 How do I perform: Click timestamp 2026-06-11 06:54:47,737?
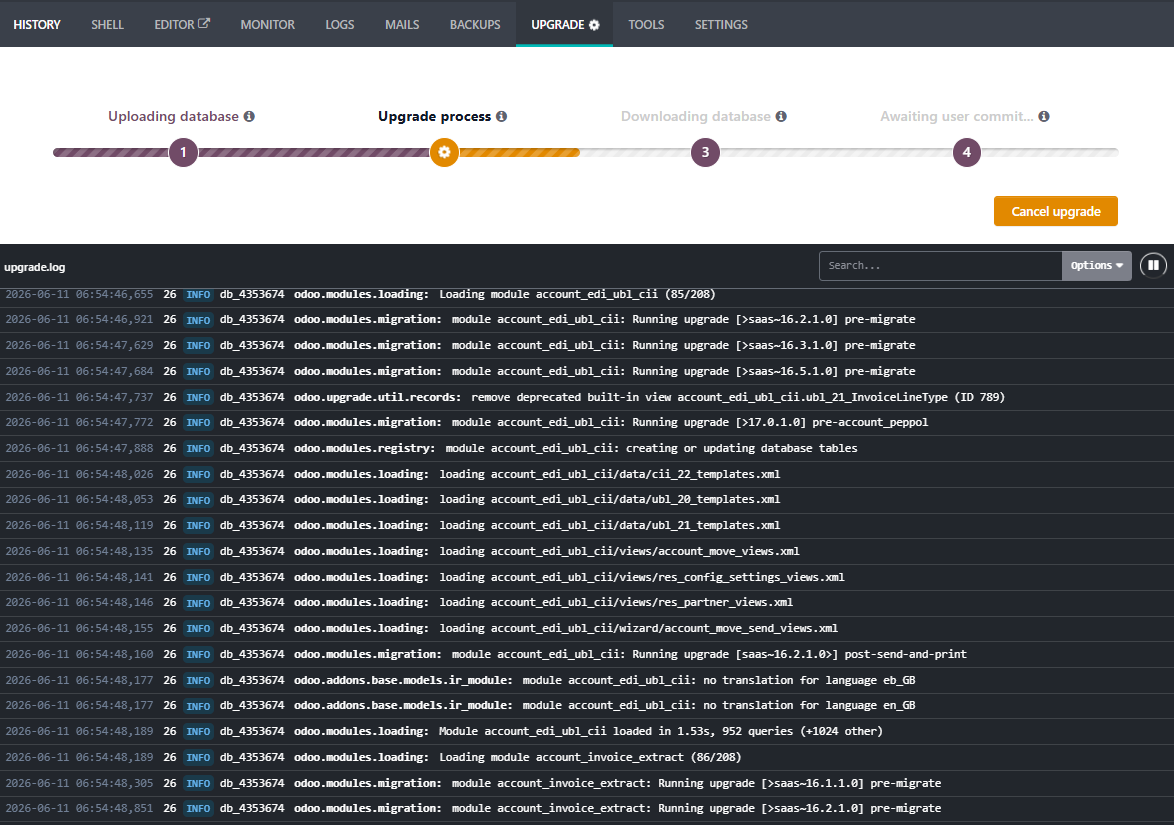[79, 398]
